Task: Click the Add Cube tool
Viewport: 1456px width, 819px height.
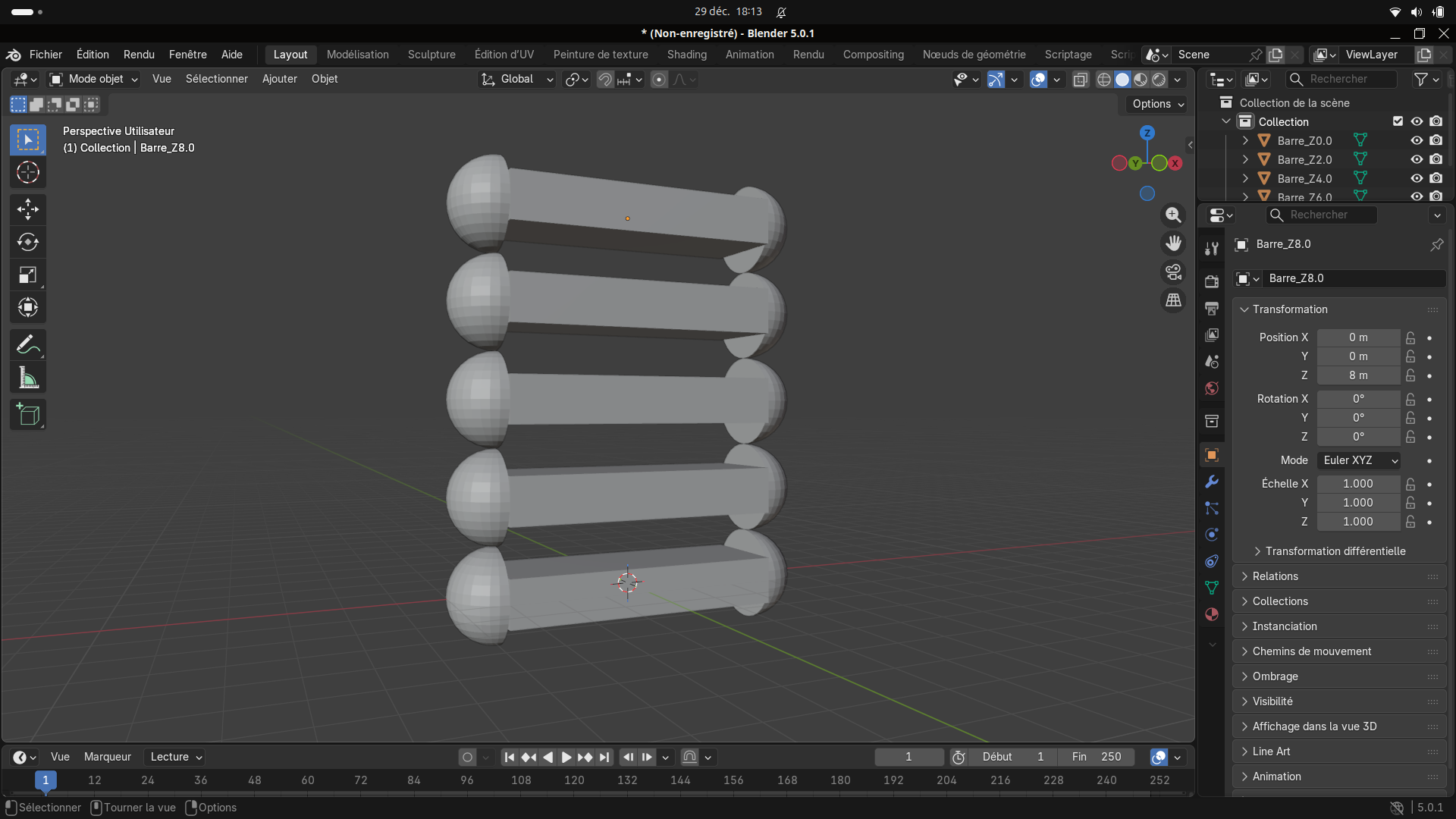Action: tap(28, 415)
